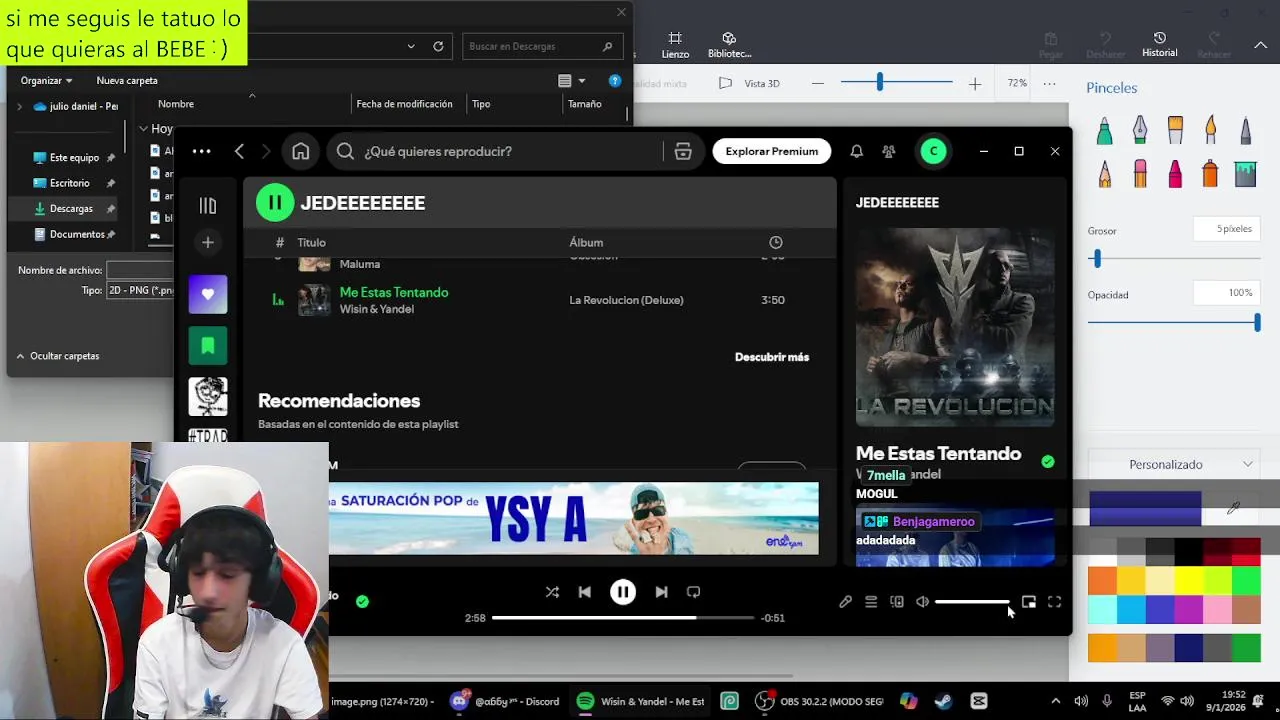This screenshot has width=1280, height=720.
Task: Open 'Wisin & Yandel' artist link in track row
Action: point(377,309)
